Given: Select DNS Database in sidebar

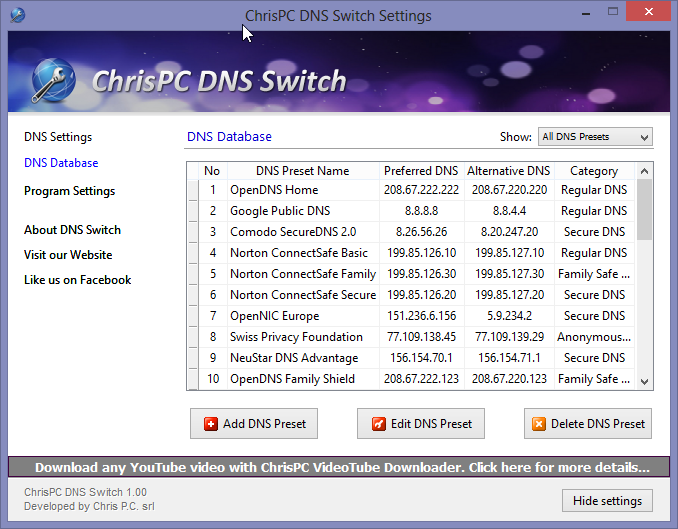Looking at the screenshot, I should 61,163.
